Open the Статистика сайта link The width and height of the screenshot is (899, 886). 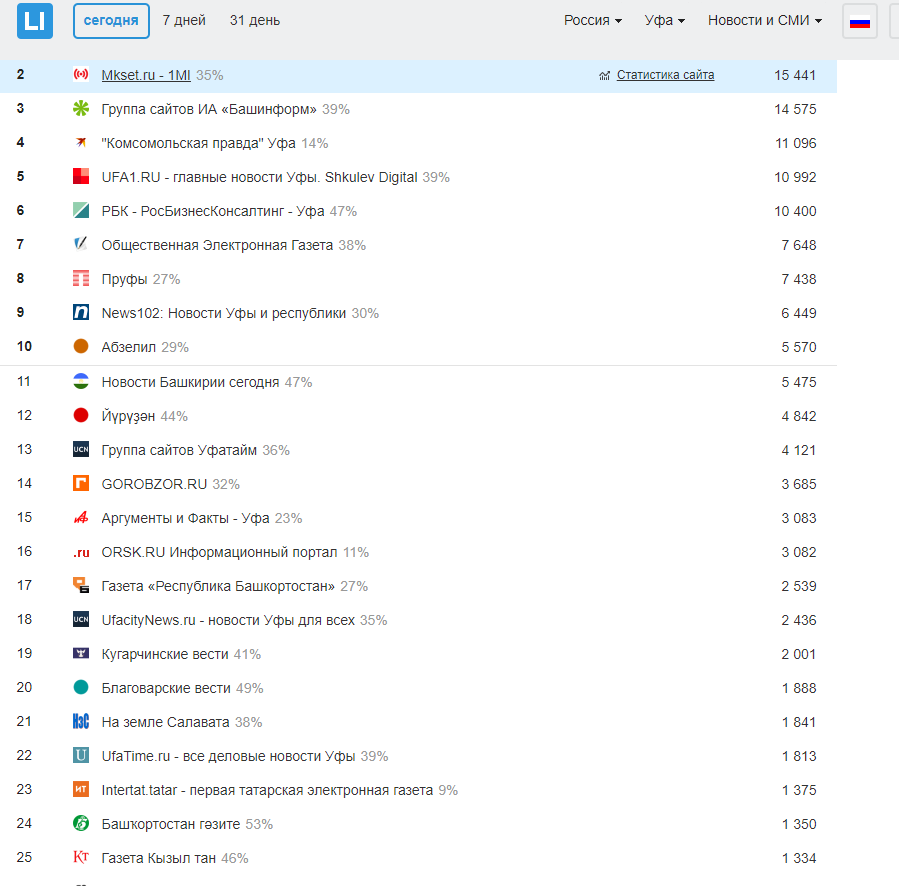(x=665, y=75)
